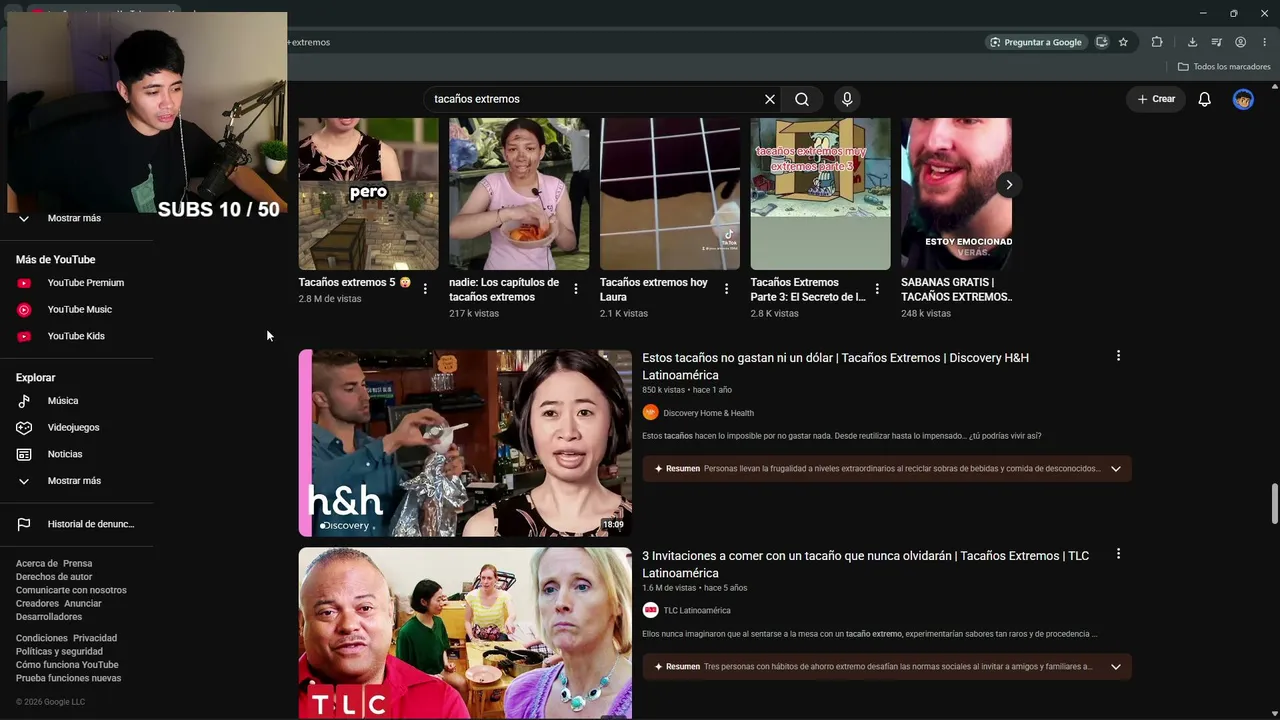Image resolution: width=1280 pixels, height=720 pixels.
Task: Clear the search box with the X icon
Action: [x=770, y=99]
